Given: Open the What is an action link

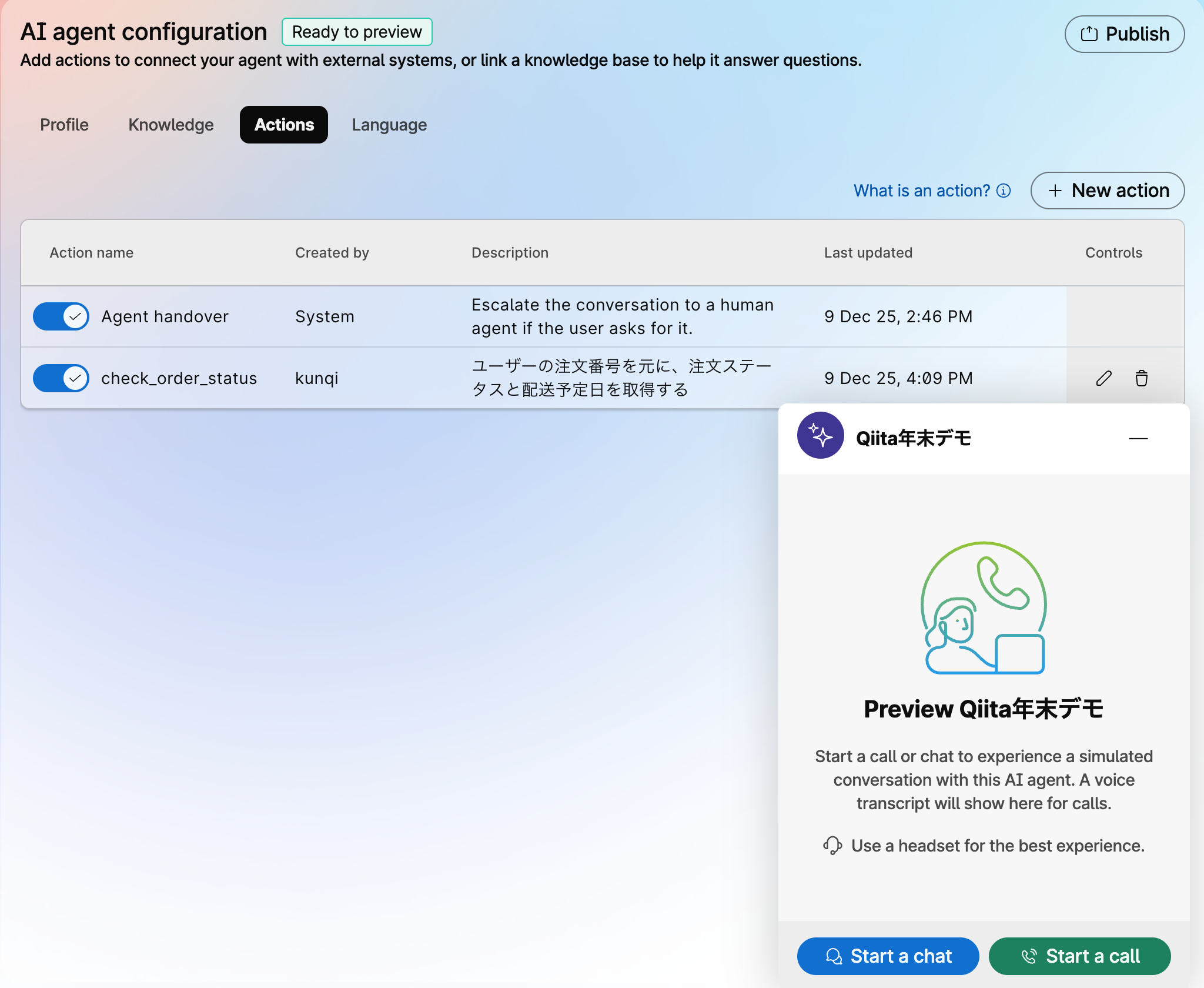Looking at the screenshot, I should pos(921,191).
